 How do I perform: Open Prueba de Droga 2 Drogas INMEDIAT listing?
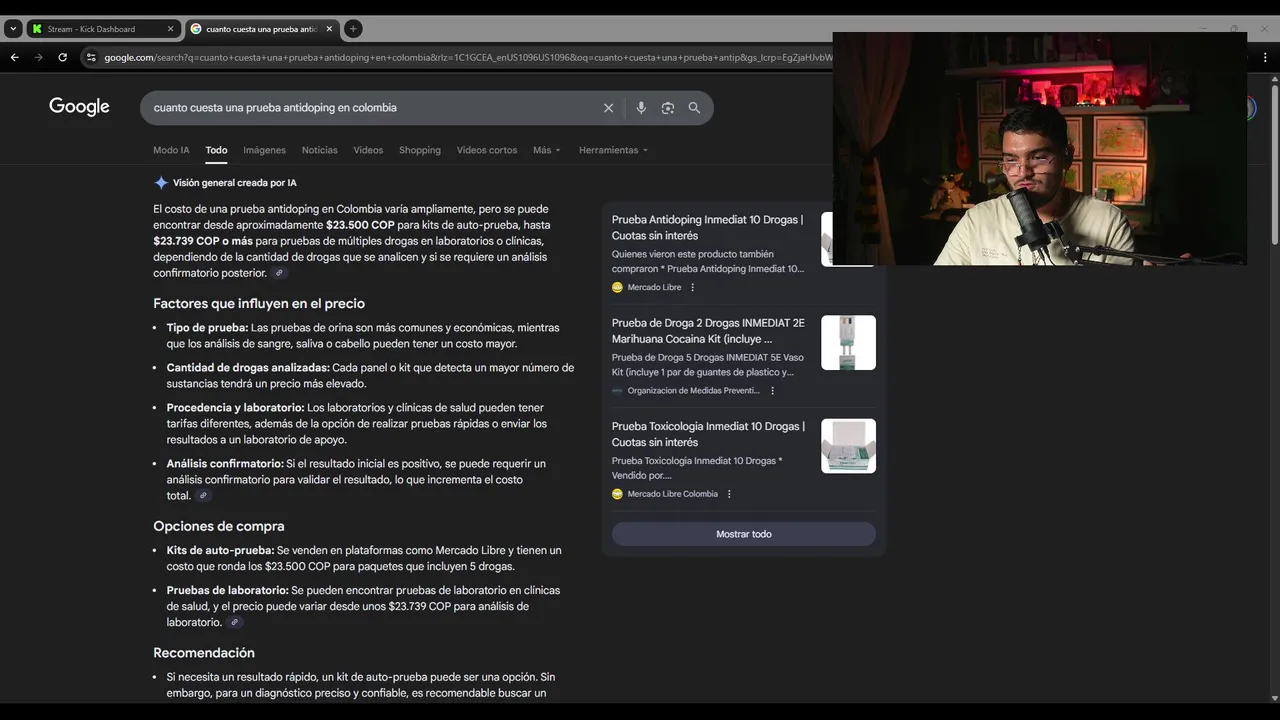tap(708, 331)
